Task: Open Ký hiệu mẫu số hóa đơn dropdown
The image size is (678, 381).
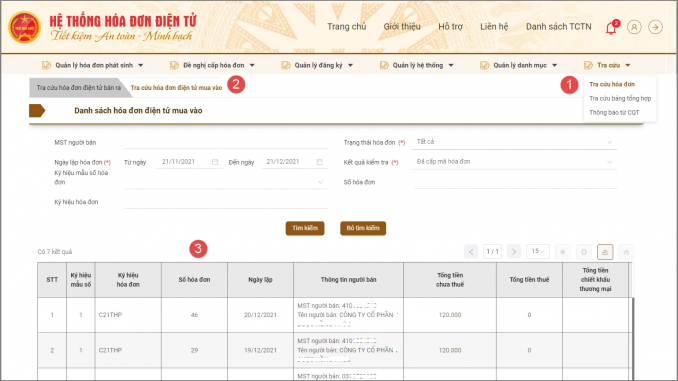Action: (x=226, y=182)
